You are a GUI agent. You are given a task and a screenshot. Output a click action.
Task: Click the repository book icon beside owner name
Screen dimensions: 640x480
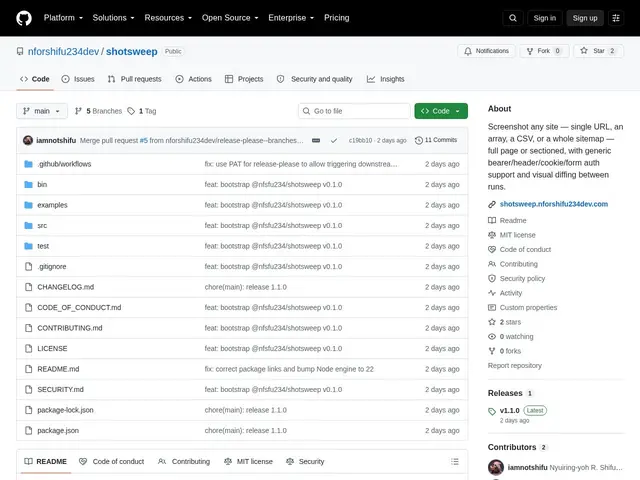[x=20, y=51]
